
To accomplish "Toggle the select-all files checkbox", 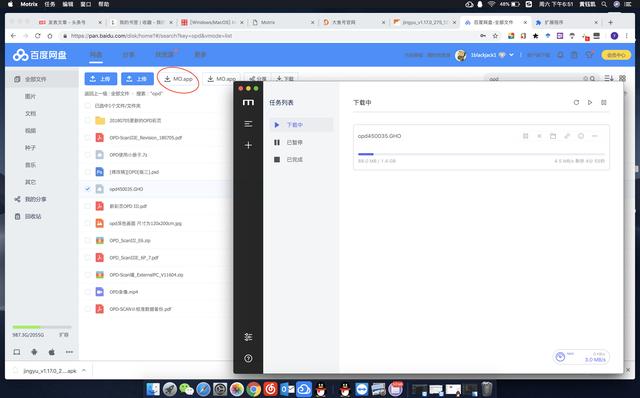I will 87,106.
